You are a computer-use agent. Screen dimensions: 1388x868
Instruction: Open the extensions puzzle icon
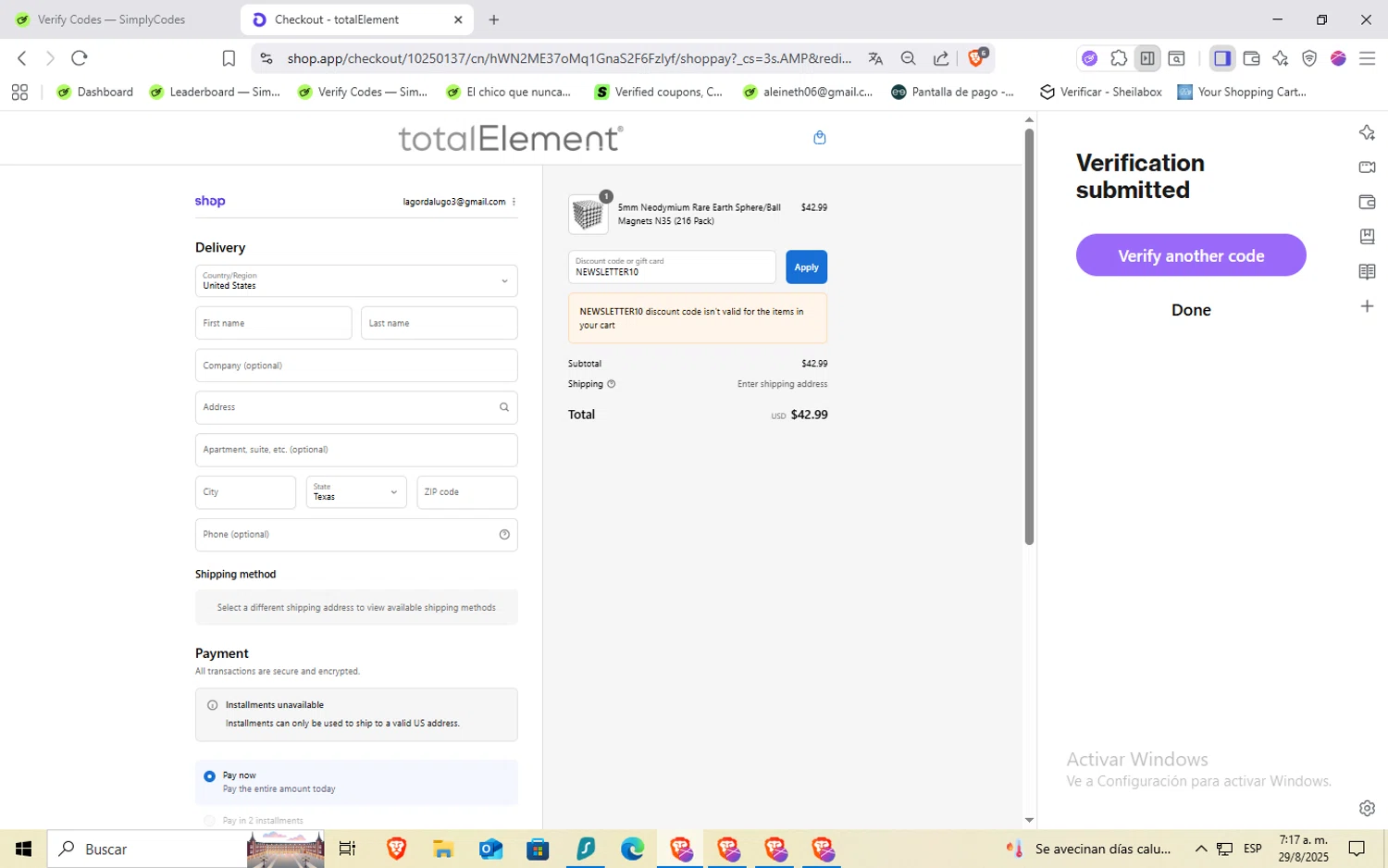pyautogui.click(x=1119, y=58)
